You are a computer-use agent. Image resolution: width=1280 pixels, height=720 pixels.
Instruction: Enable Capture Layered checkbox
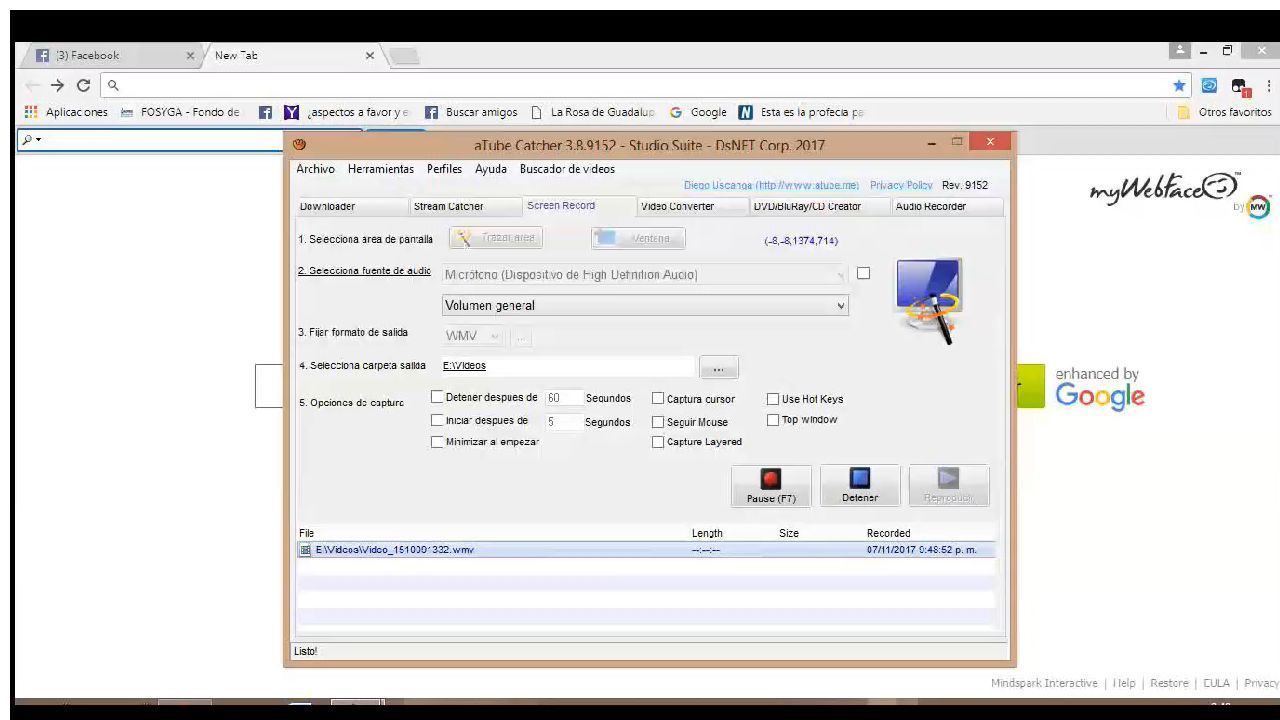click(658, 442)
